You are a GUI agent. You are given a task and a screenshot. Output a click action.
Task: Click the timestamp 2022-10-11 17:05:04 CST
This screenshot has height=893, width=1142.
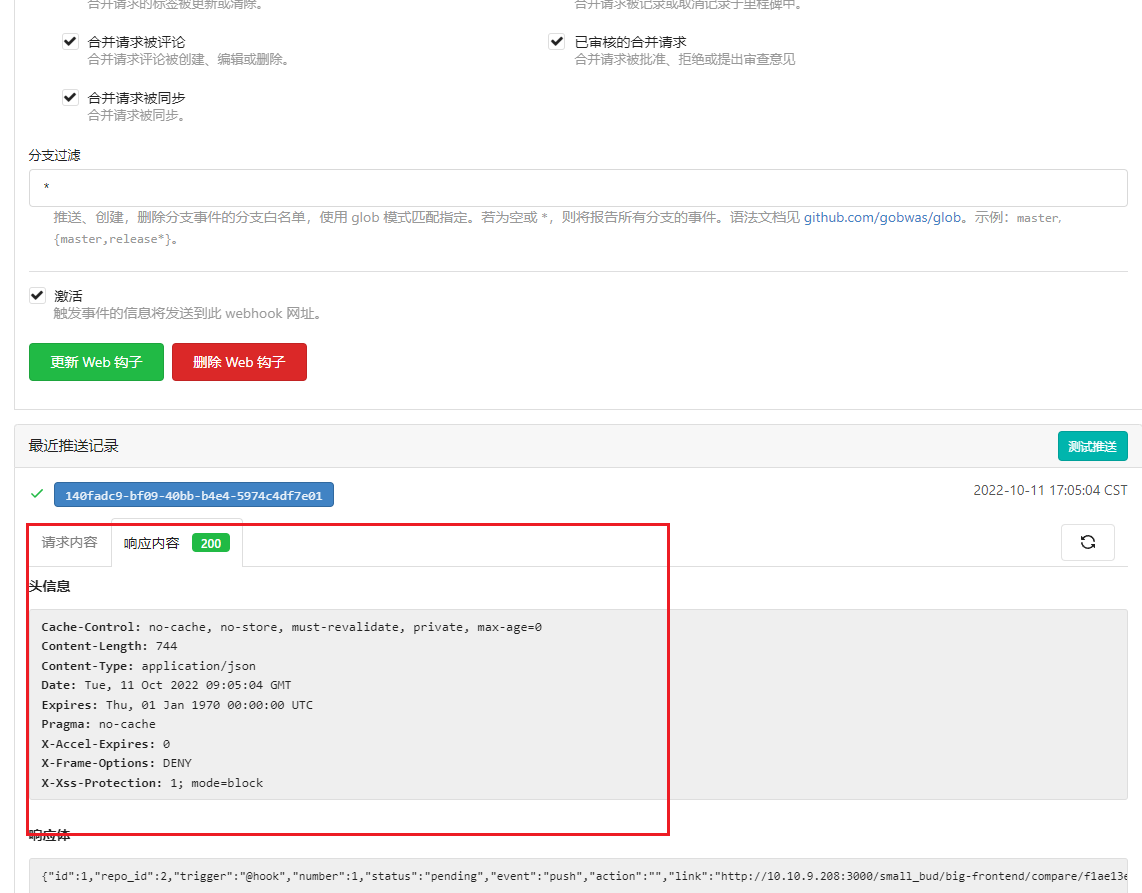click(1050, 490)
